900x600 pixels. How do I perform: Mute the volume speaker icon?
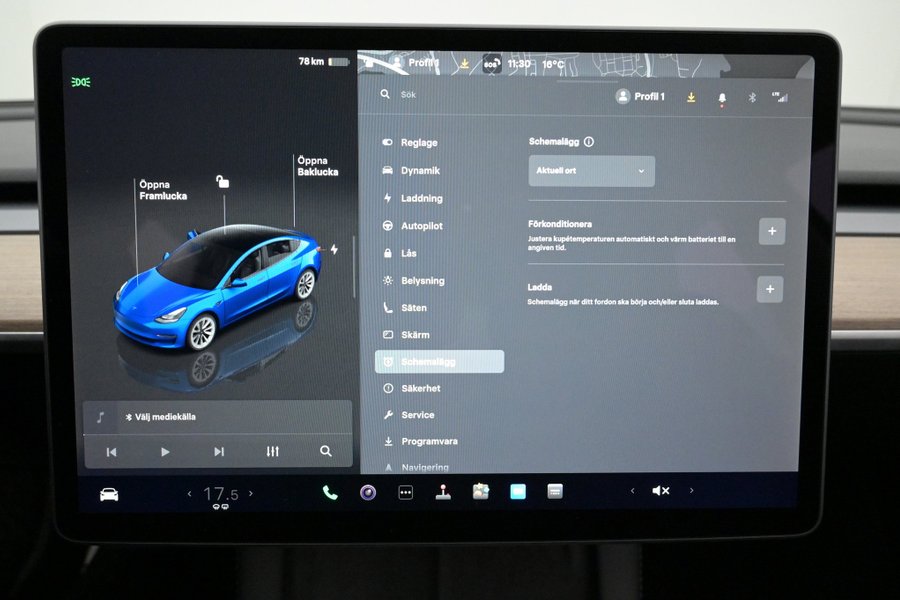tap(660, 491)
